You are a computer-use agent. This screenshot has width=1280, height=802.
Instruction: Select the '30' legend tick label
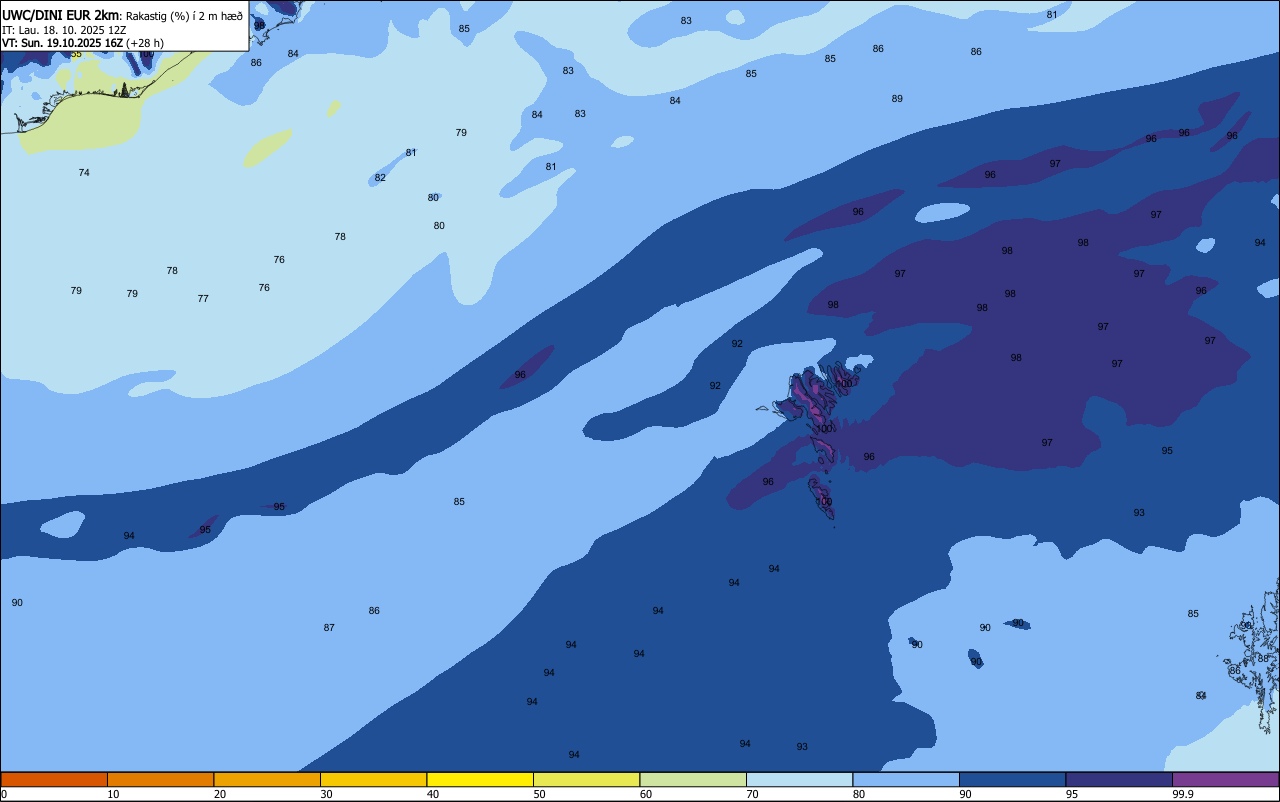coord(326,794)
